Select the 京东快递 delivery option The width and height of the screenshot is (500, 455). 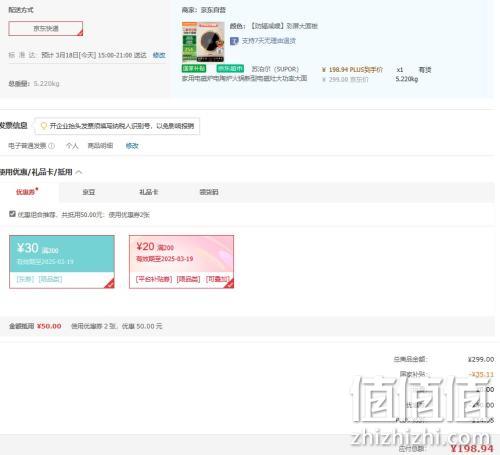coord(46,28)
